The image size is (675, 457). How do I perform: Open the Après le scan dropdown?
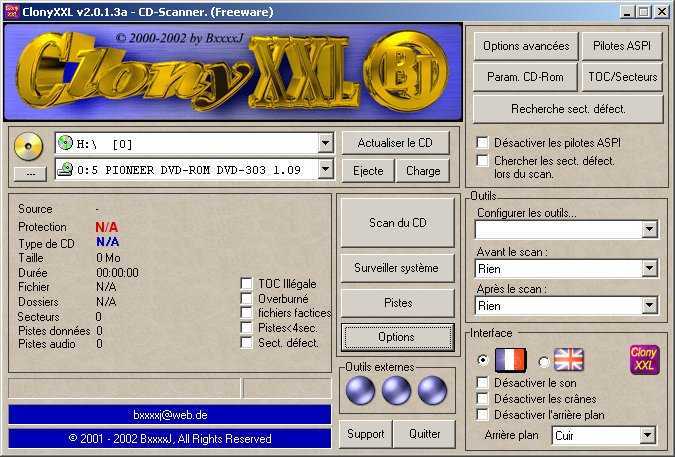tap(649, 306)
